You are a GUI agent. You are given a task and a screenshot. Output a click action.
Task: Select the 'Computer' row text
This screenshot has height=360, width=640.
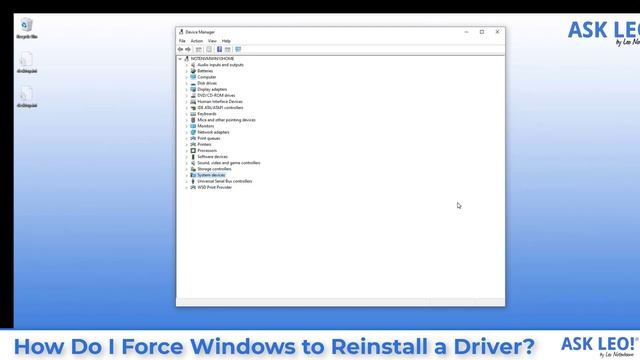tap(207, 77)
